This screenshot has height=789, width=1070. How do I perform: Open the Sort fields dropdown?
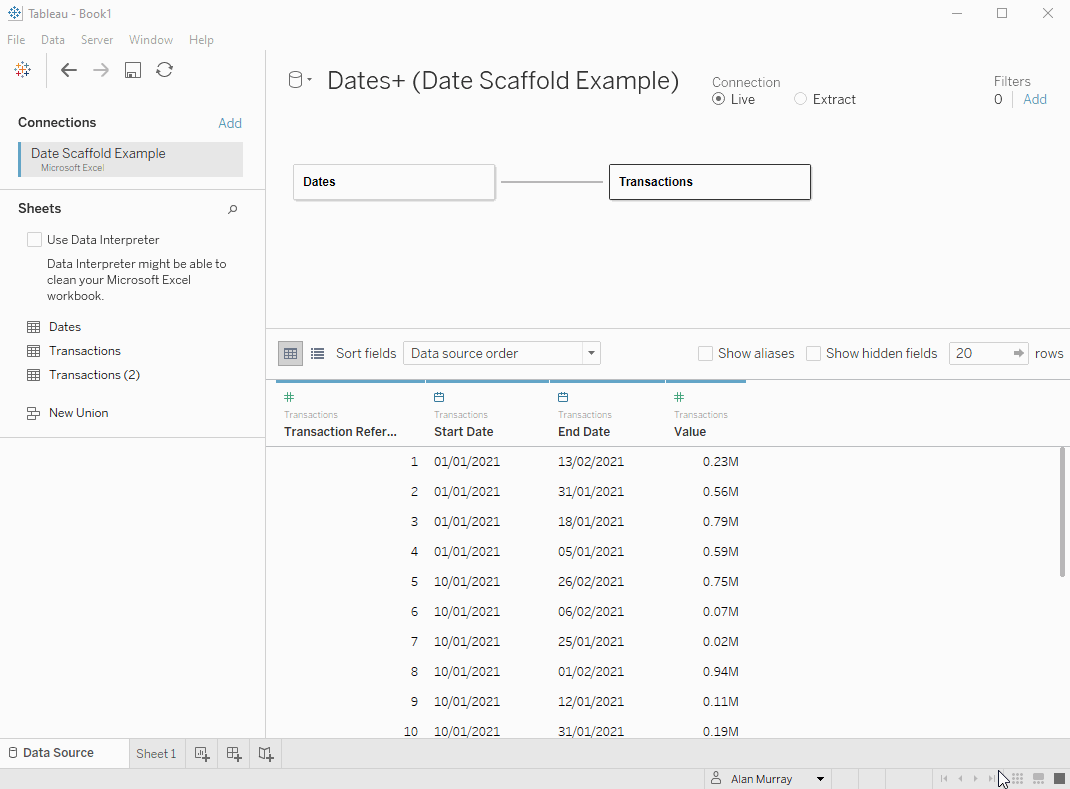tap(502, 354)
